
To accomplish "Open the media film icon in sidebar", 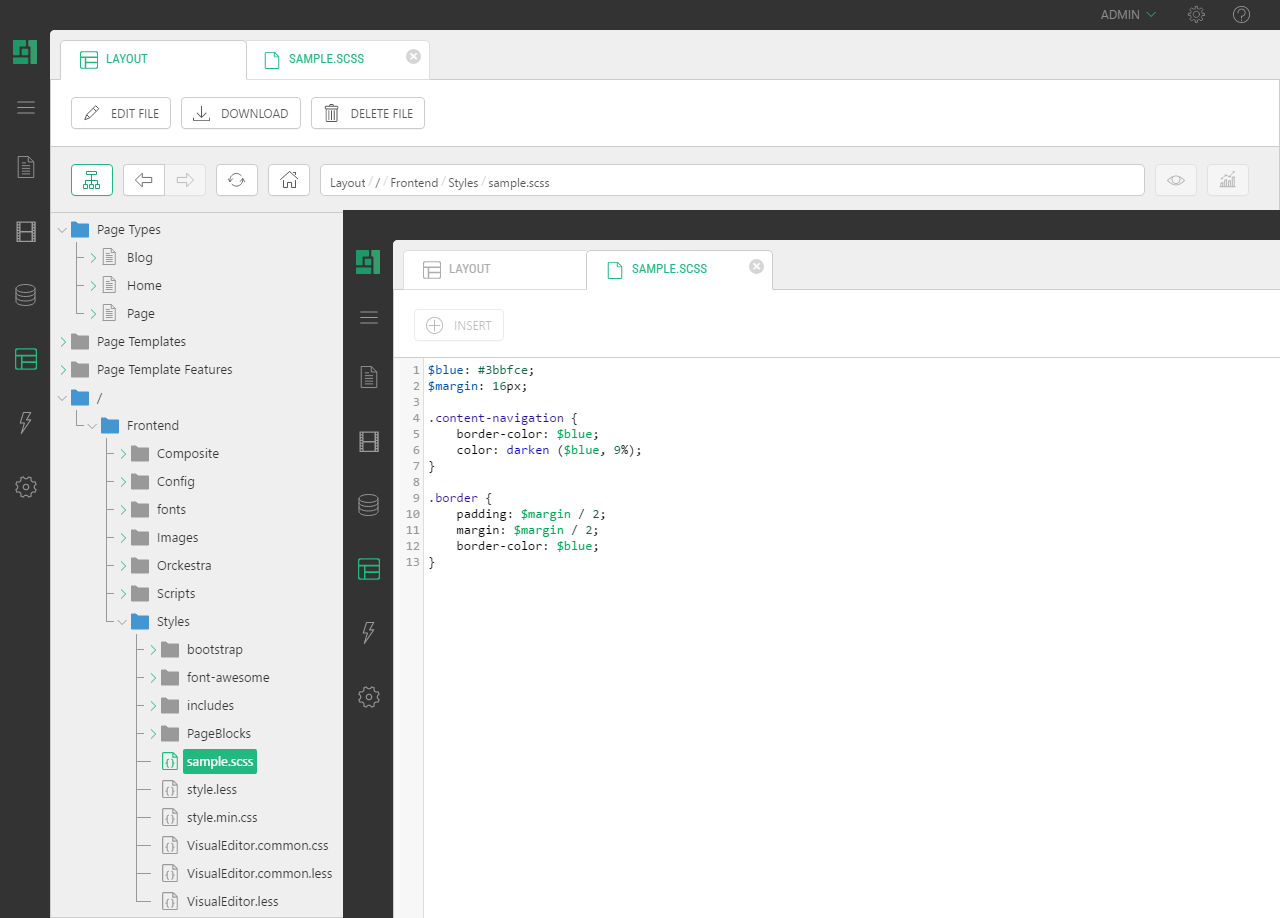I will 26,232.
